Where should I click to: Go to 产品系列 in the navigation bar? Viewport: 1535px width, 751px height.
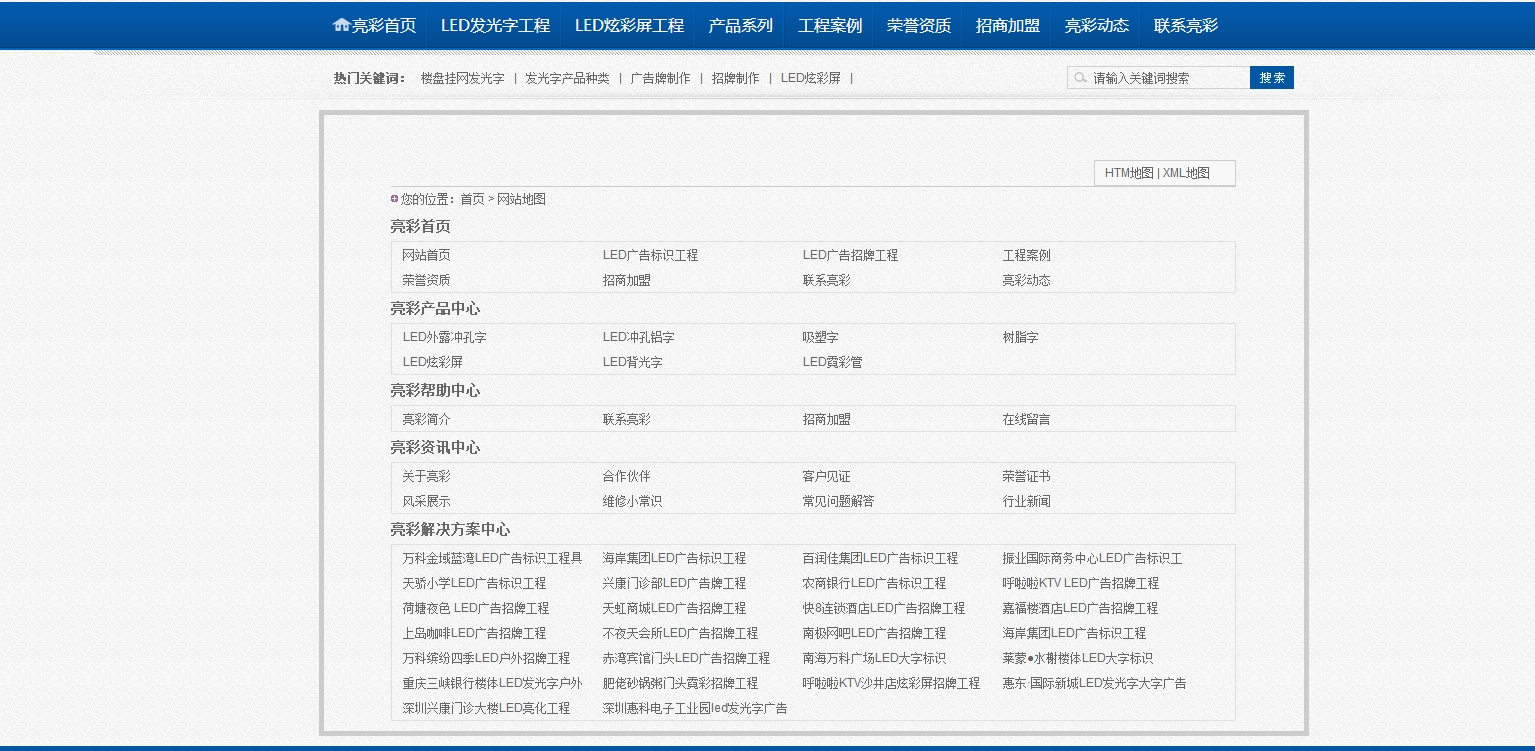(740, 26)
